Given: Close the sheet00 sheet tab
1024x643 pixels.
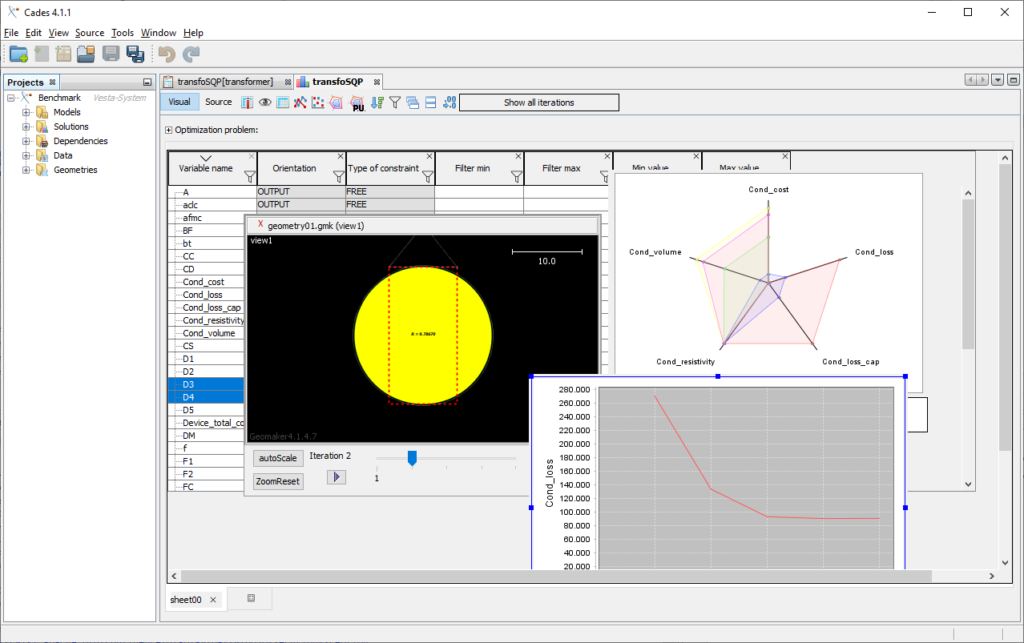Looking at the screenshot, I should 213,600.
